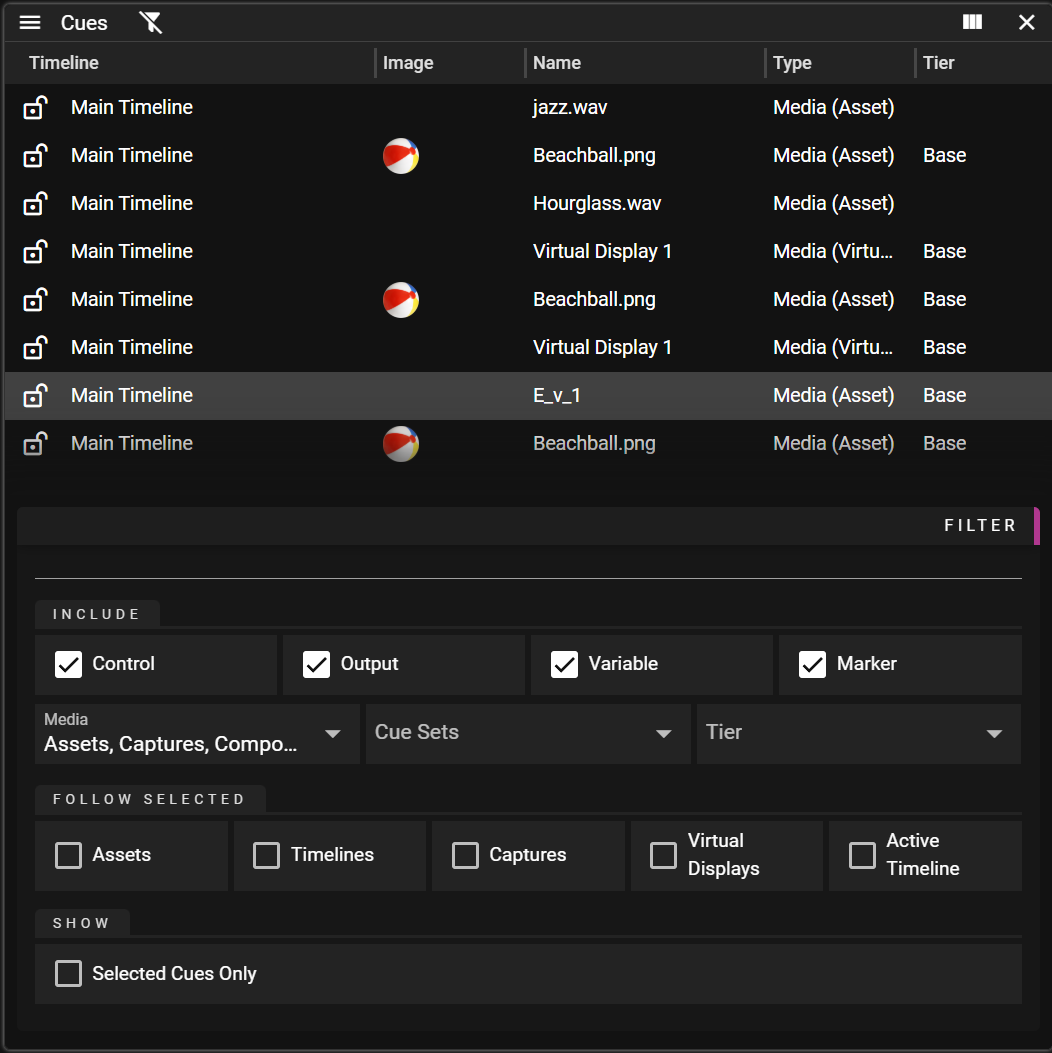Open the Tier filter dropdown
1052x1053 pixels.
pos(858,733)
